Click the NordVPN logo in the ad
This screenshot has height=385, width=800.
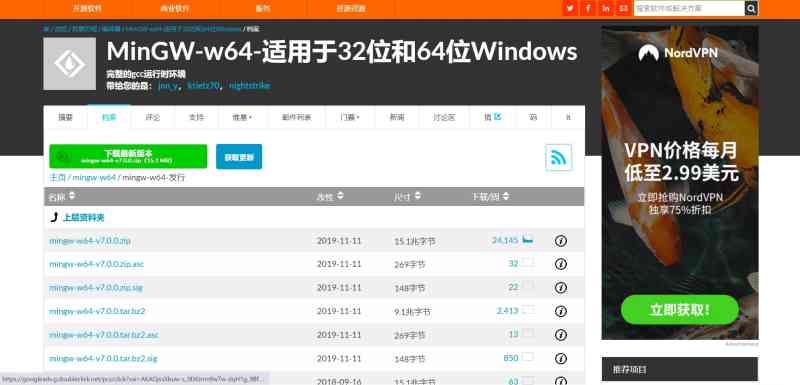[x=678, y=53]
